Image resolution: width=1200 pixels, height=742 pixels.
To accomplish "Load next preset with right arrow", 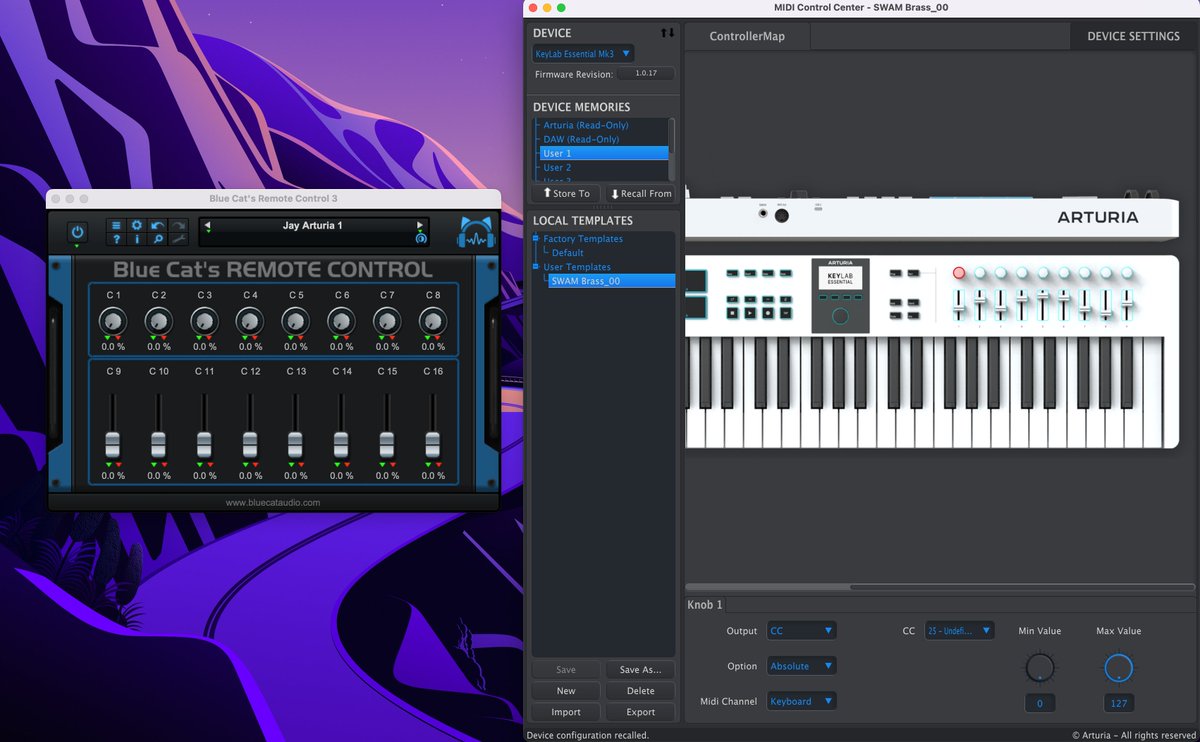I will [420, 226].
